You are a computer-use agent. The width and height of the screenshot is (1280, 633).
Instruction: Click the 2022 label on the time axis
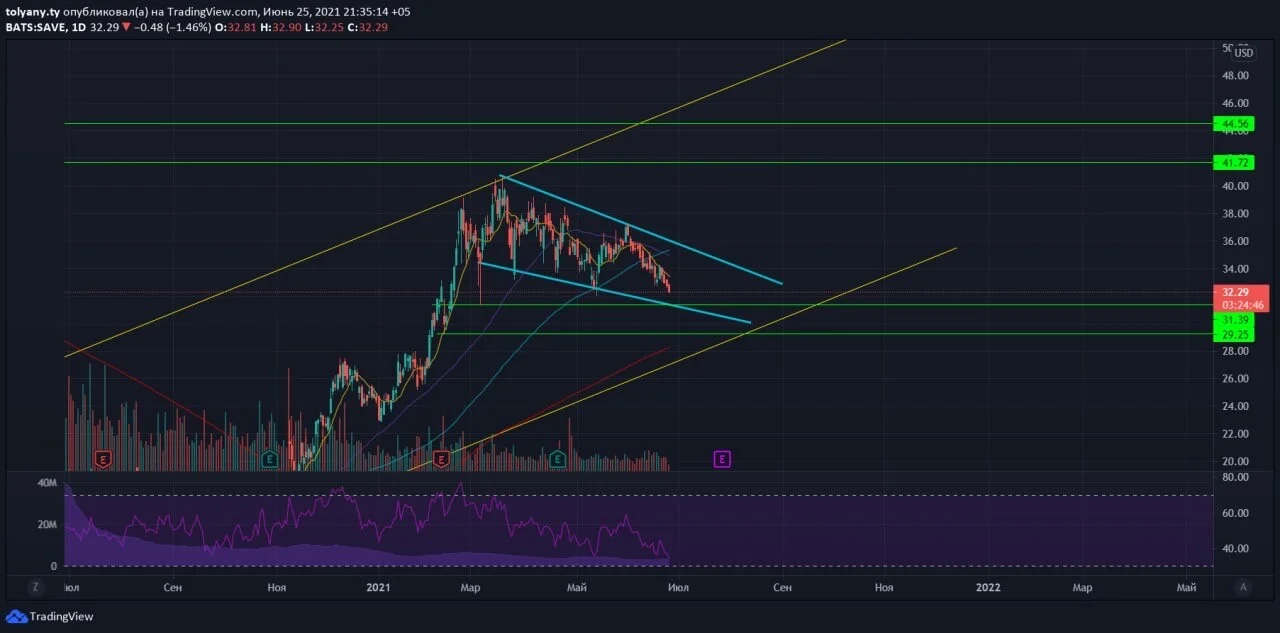(988, 587)
